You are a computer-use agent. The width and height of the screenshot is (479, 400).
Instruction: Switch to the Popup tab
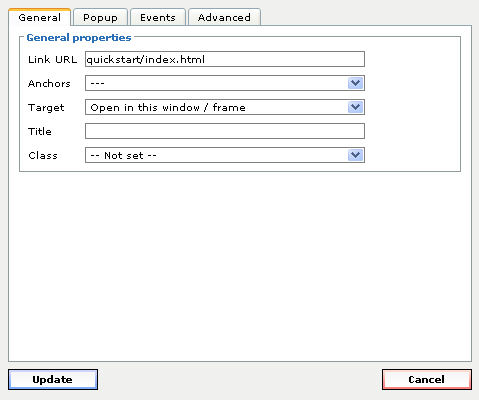(100, 17)
